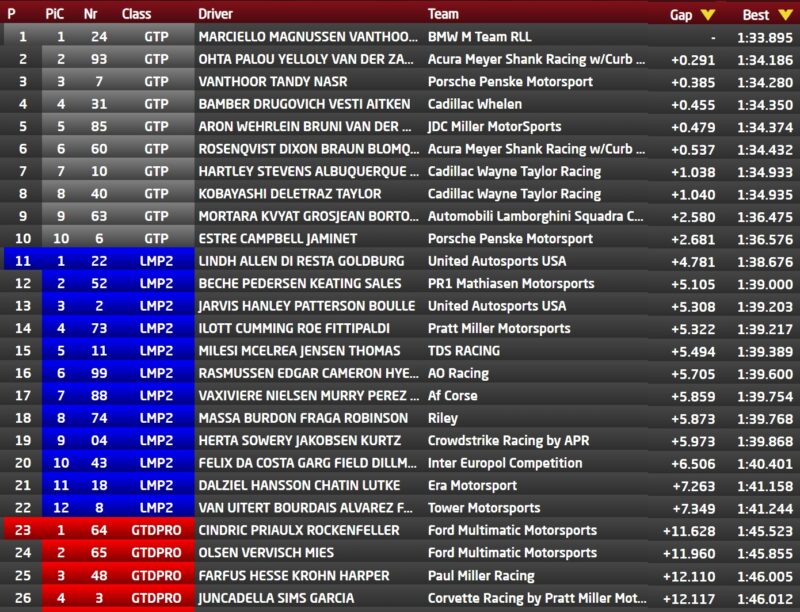The height and width of the screenshot is (612, 800).
Task: Click the Class column header
Action: 136,14
